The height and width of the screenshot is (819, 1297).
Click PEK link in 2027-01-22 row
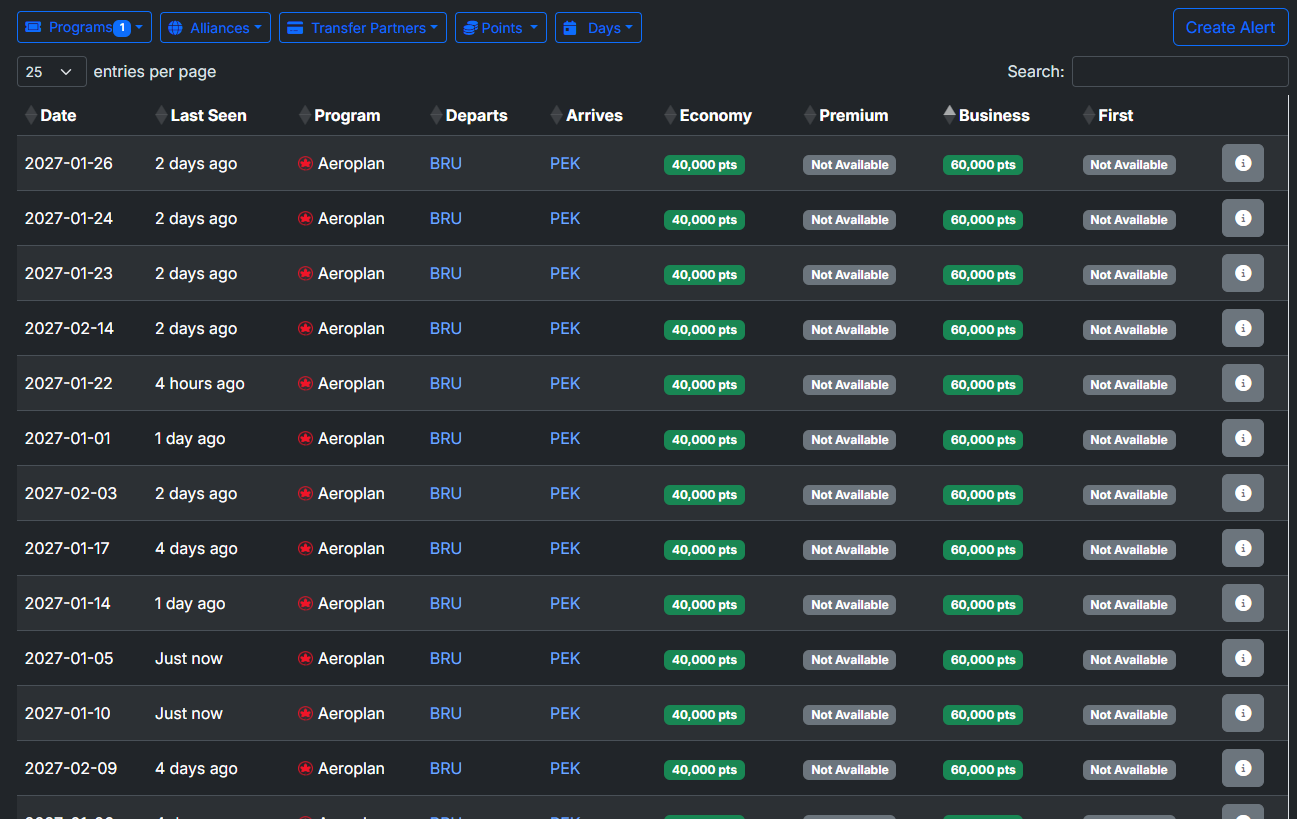click(x=565, y=383)
